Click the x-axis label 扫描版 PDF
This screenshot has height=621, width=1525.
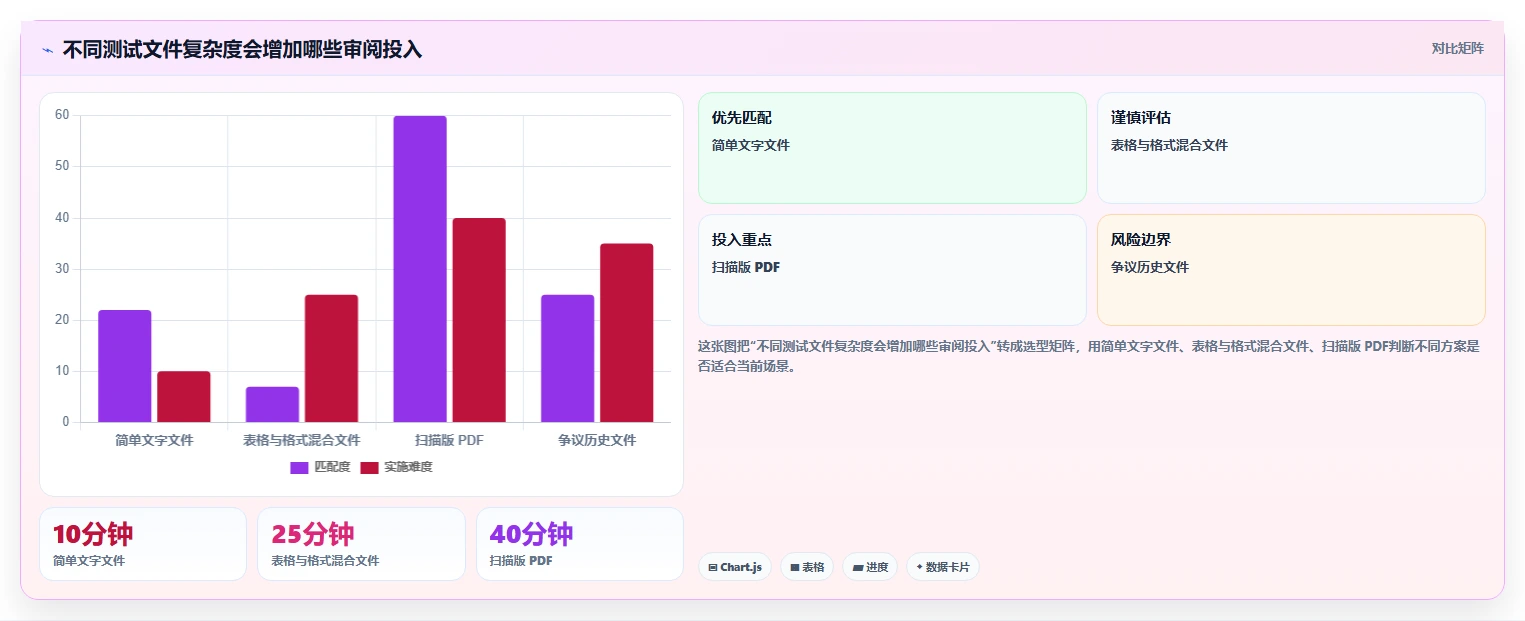tap(449, 440)
